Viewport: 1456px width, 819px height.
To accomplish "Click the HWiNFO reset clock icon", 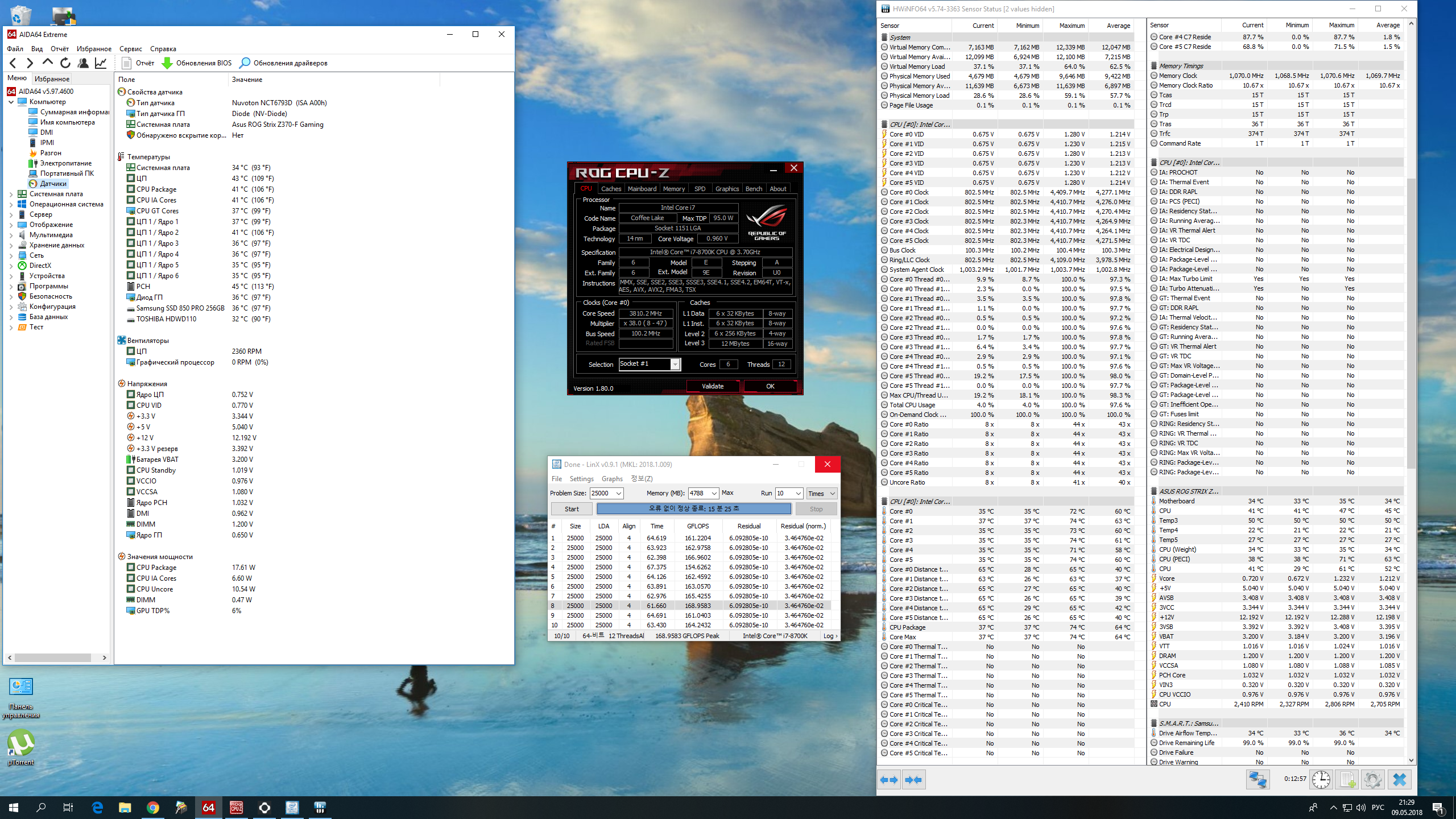I will coord(1321,779).
